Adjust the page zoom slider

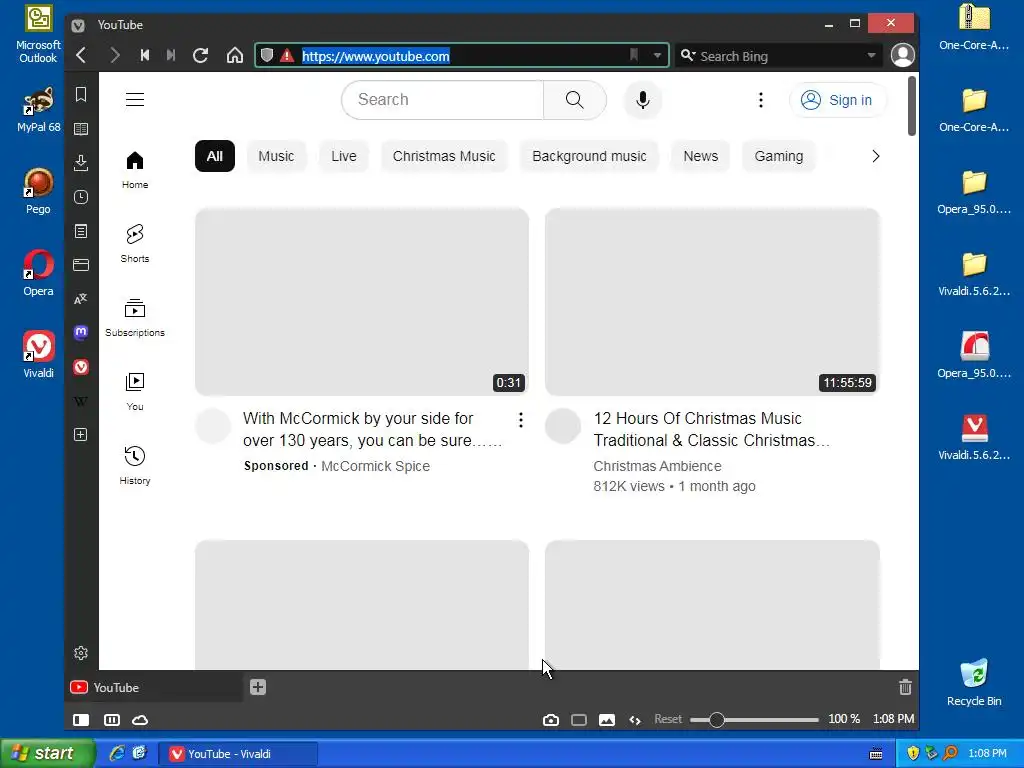click(x=754, y=720)
